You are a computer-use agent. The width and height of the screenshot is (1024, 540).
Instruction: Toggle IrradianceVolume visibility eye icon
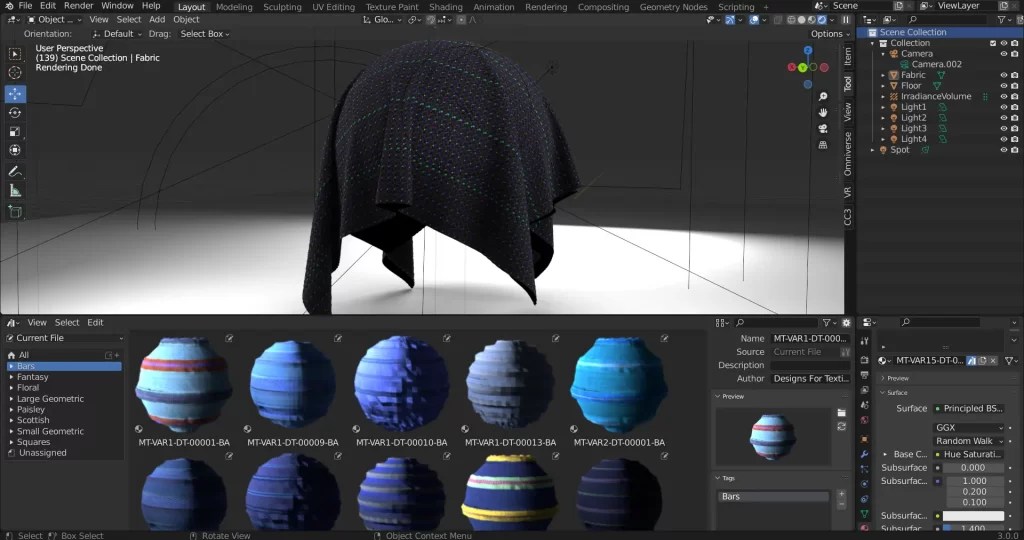1004,97
